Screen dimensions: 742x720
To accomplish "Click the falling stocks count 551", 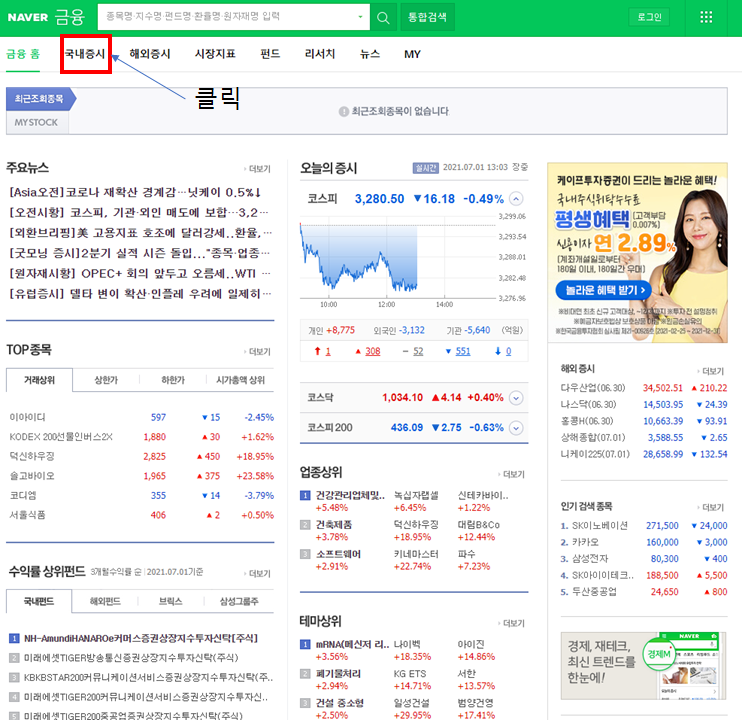I will [463, 351].
